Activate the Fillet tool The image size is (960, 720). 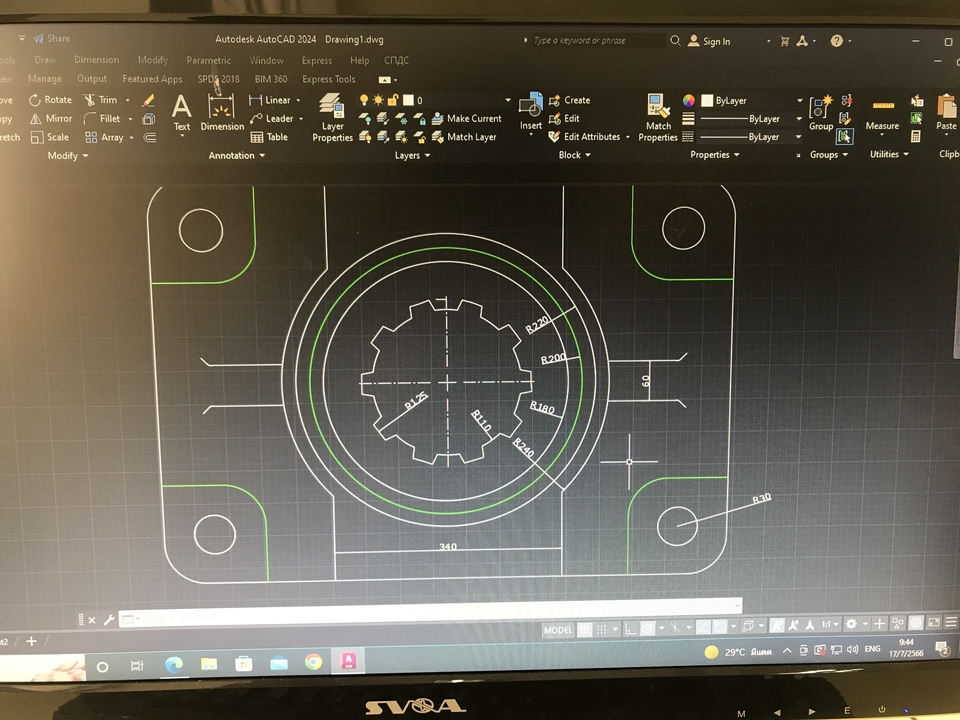[x=102, y=119]
